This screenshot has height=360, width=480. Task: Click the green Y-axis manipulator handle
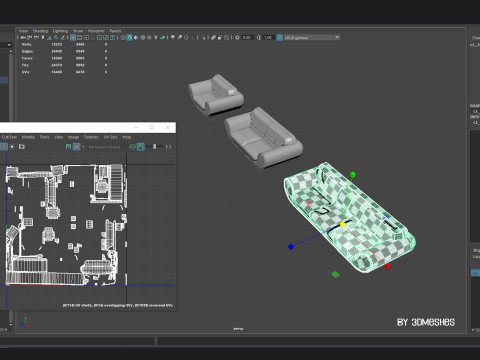[353, 175]
